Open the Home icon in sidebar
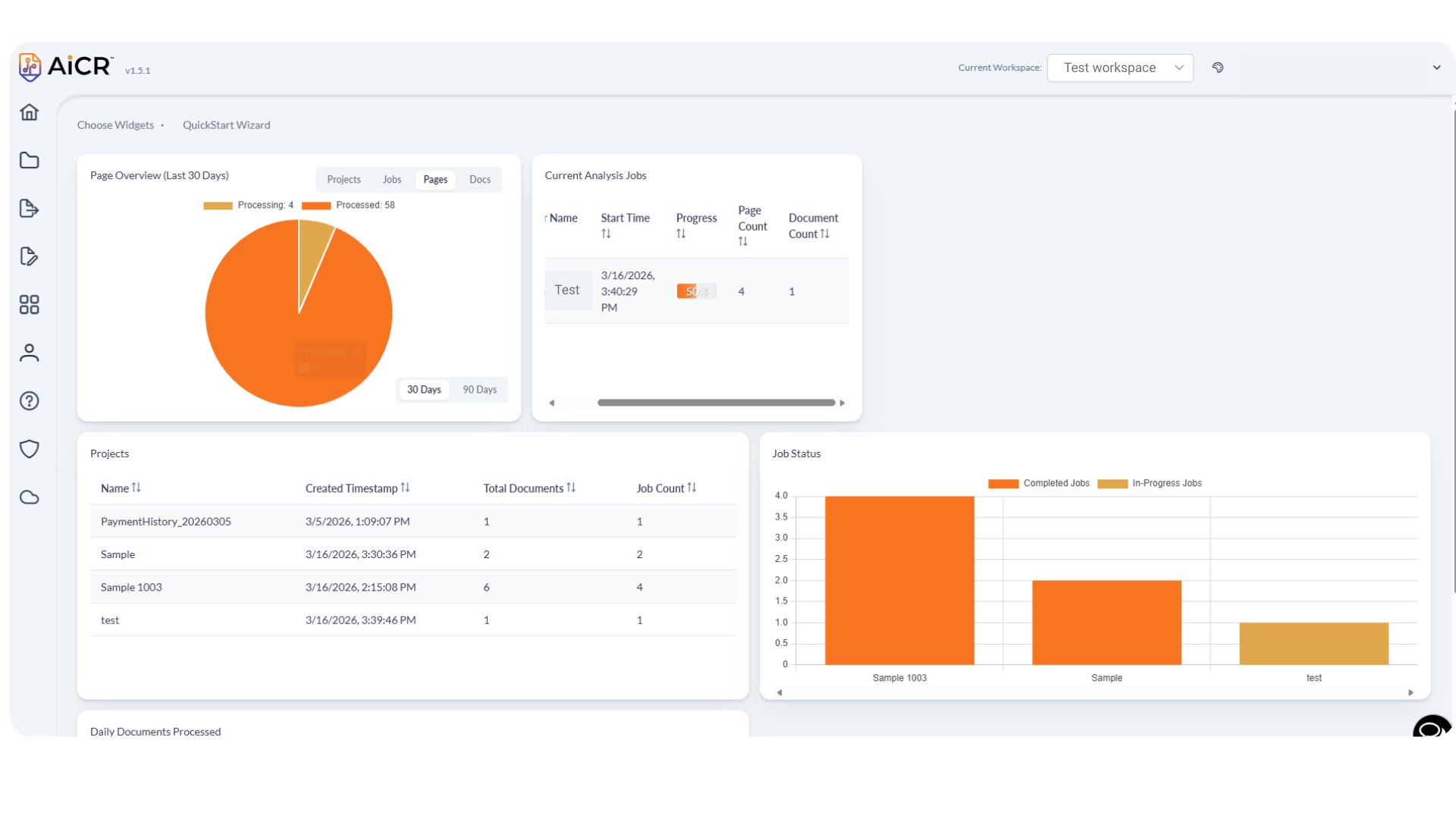 coord(29,112)
